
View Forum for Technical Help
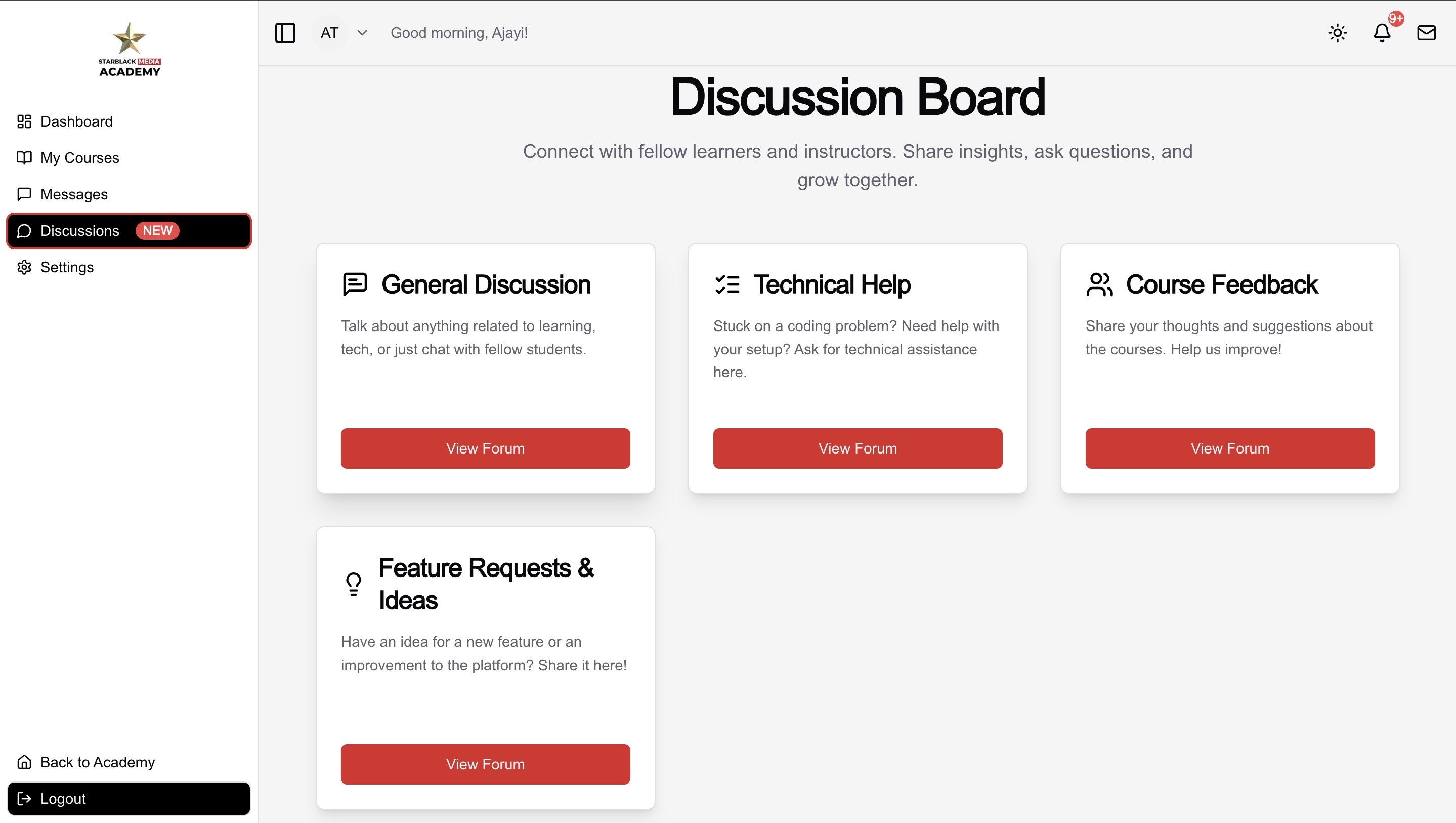pyautogui.click(x=858, y=448)
